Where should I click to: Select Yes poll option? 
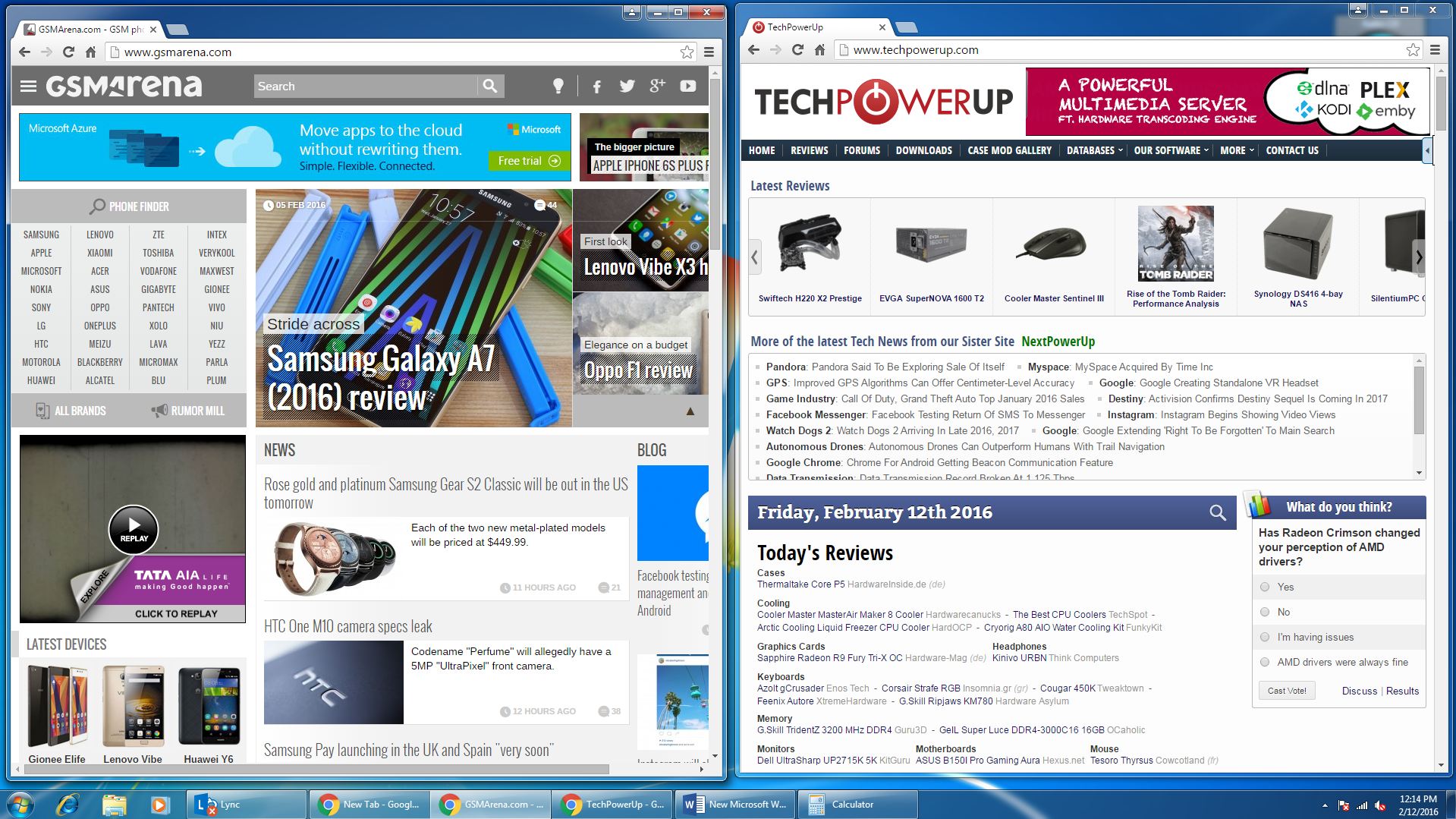coord(1265,587)
